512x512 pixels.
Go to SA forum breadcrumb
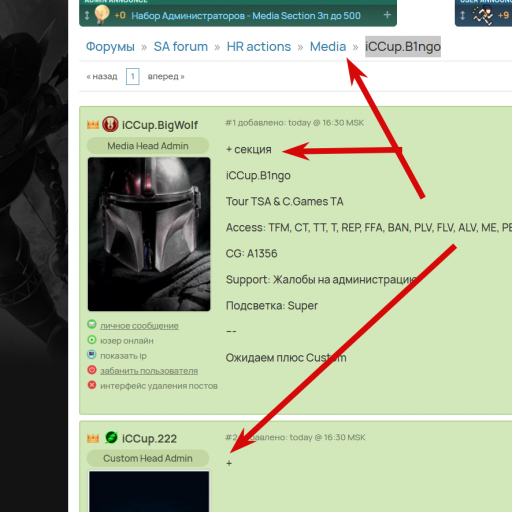point(181,47)
